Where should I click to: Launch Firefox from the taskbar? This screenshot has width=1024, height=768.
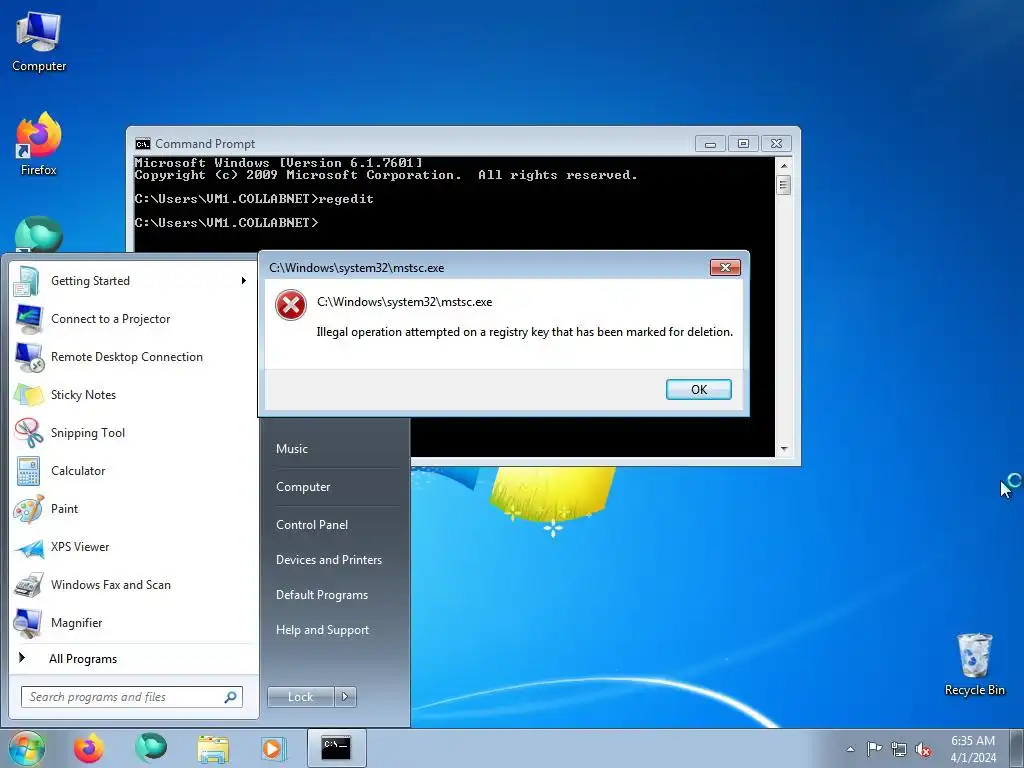click(x=89, y=748)
